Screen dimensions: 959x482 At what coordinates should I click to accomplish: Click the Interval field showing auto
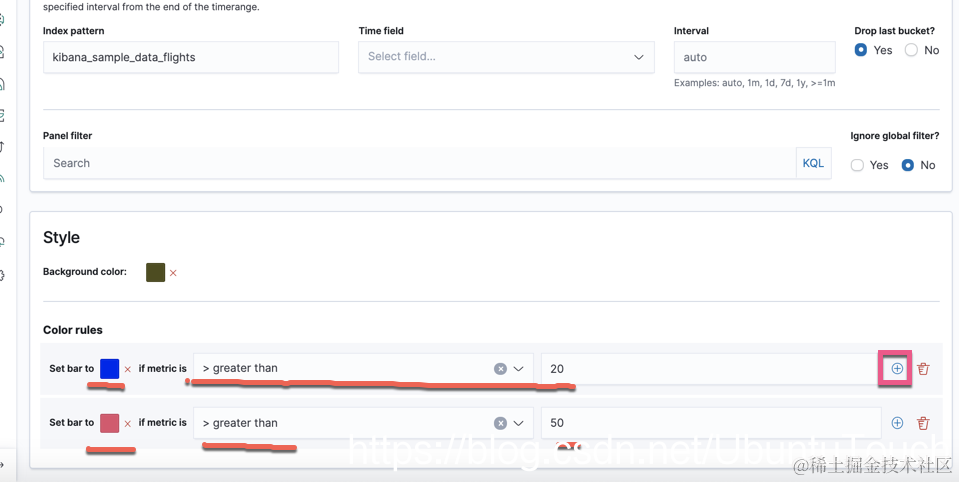pyautogui.click(x=755, y=57)
